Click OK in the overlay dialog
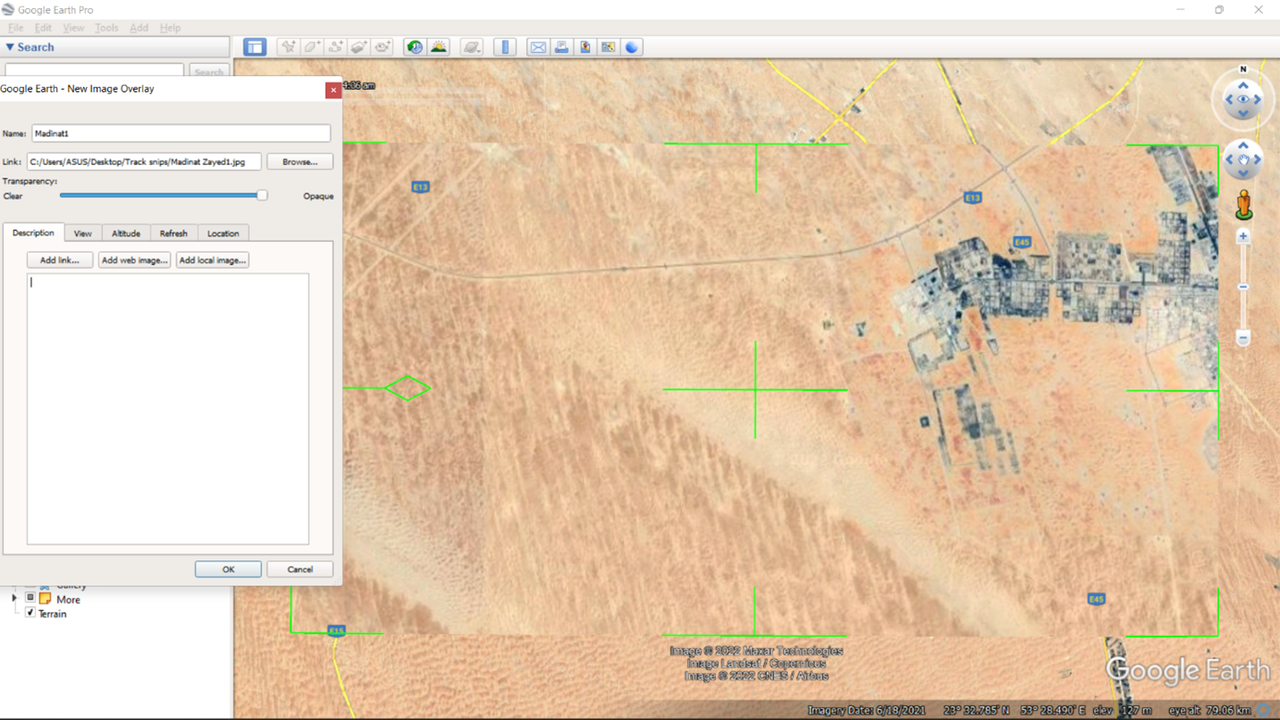This screenshot has height=720, width=1280. (x=228, y=569)
